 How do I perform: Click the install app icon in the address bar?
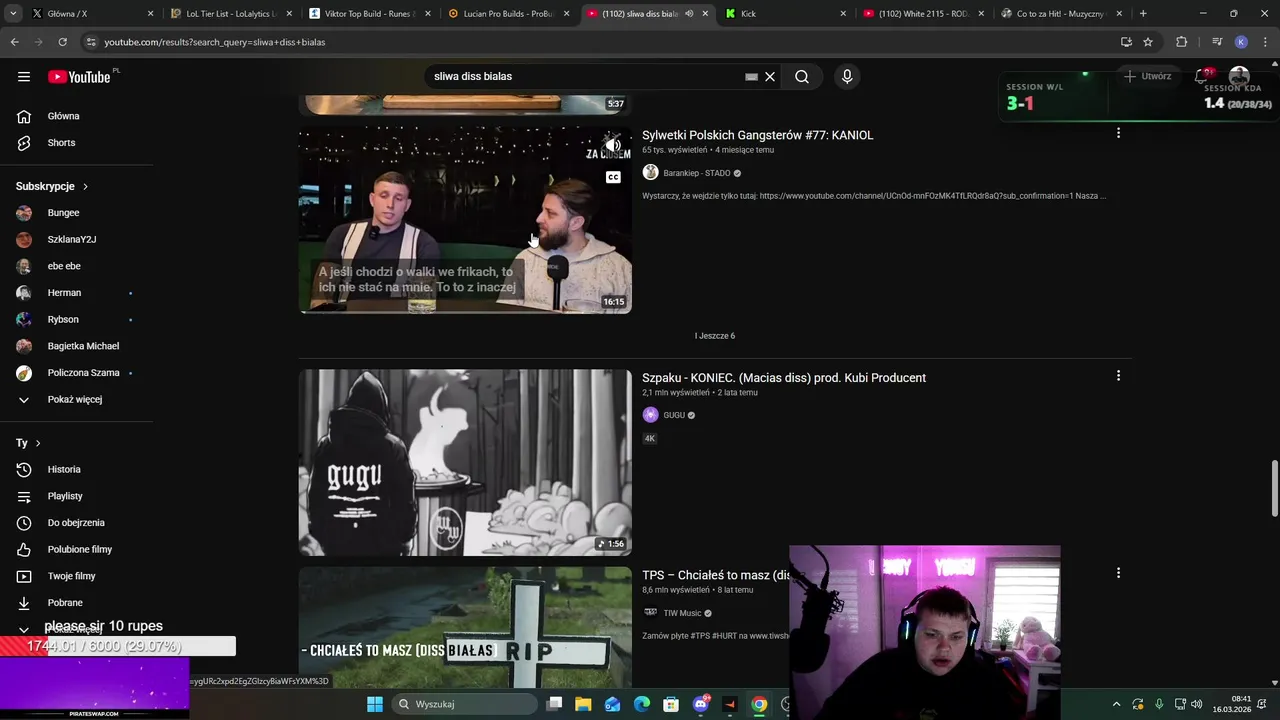1126,42
